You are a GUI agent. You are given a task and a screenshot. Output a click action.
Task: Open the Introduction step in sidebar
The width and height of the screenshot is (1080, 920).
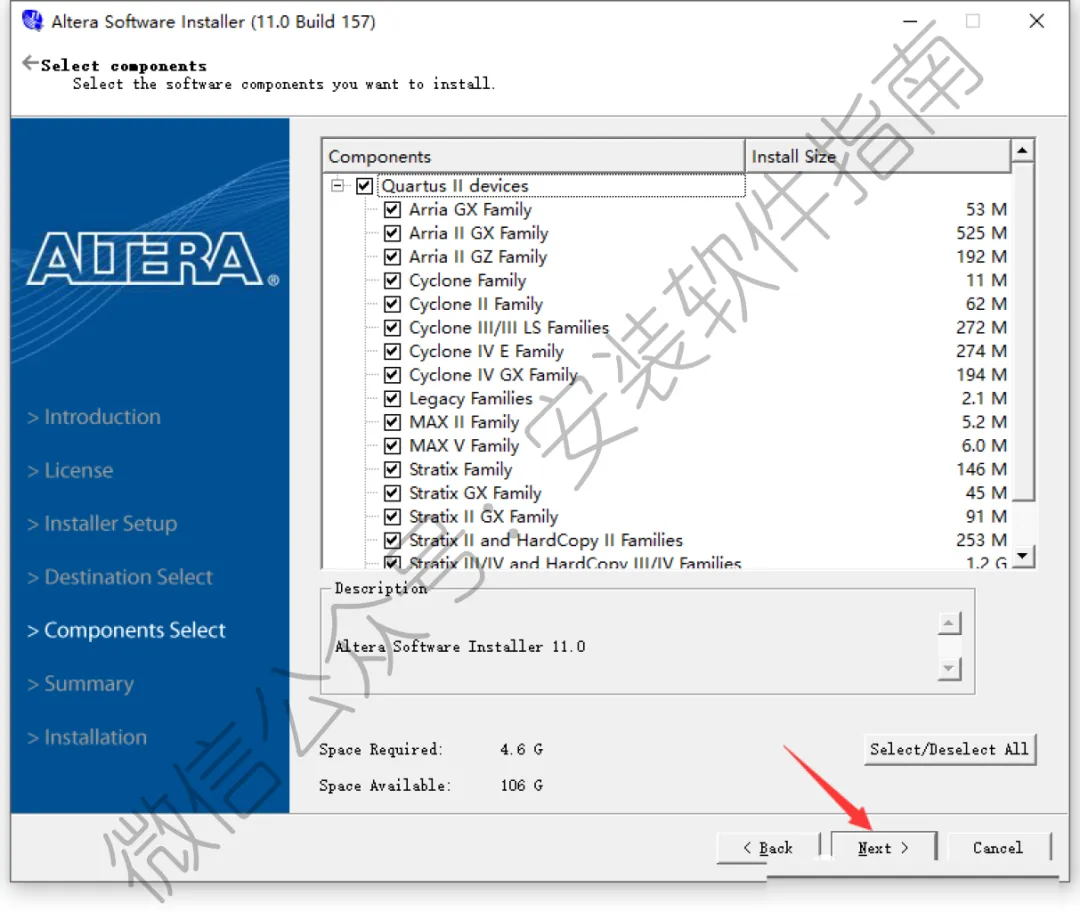pos(94,417)
